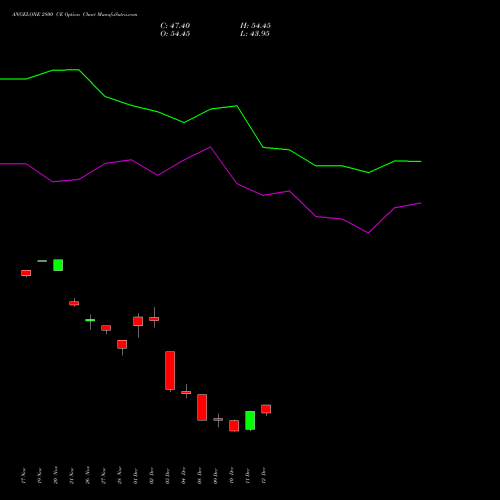500x500 pixels.
Task: Click the open value 'O: 54.45'
Action: pyautogui.click(x=175, y=34)
